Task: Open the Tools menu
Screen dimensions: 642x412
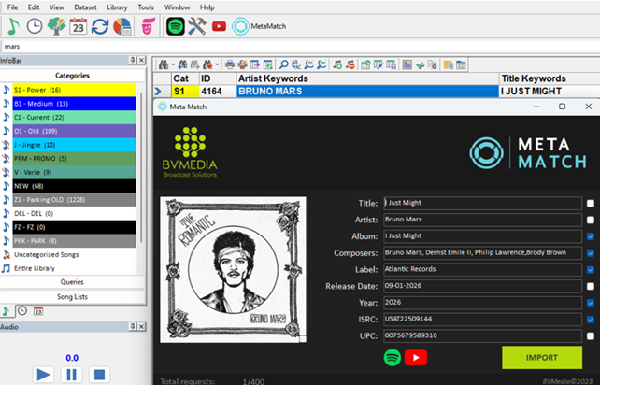Action: (145, 7)
